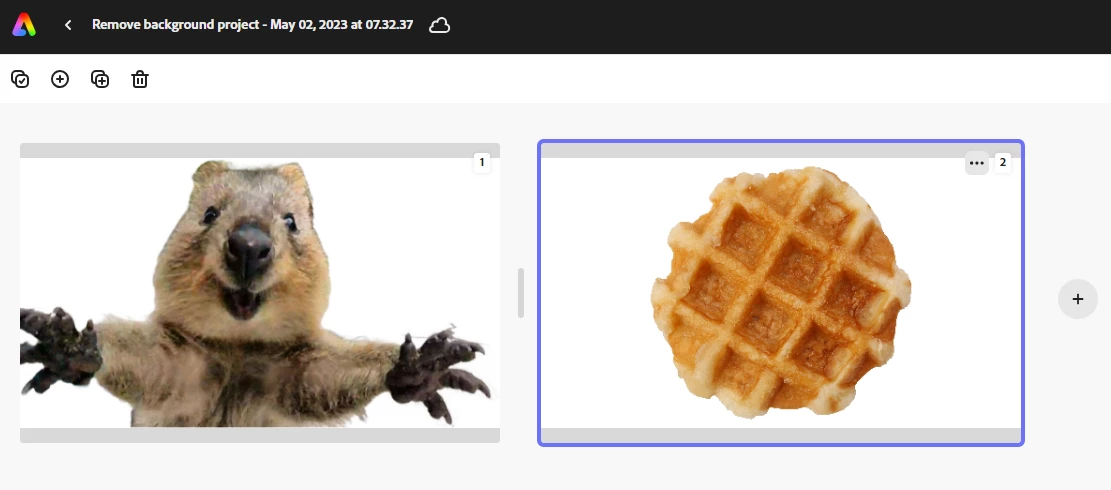Add a new page with circled plus icon
The width and height of the screenshot is (1111, 490).
point(60,79)
